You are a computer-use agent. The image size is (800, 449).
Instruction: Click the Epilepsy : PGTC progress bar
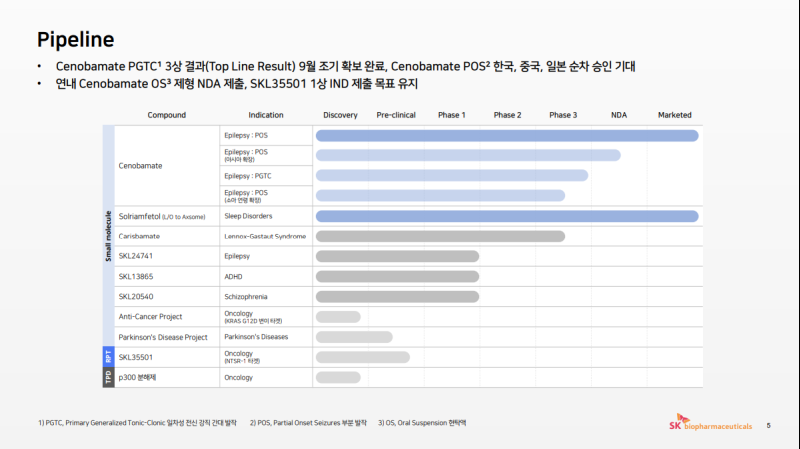coord(451,175)
